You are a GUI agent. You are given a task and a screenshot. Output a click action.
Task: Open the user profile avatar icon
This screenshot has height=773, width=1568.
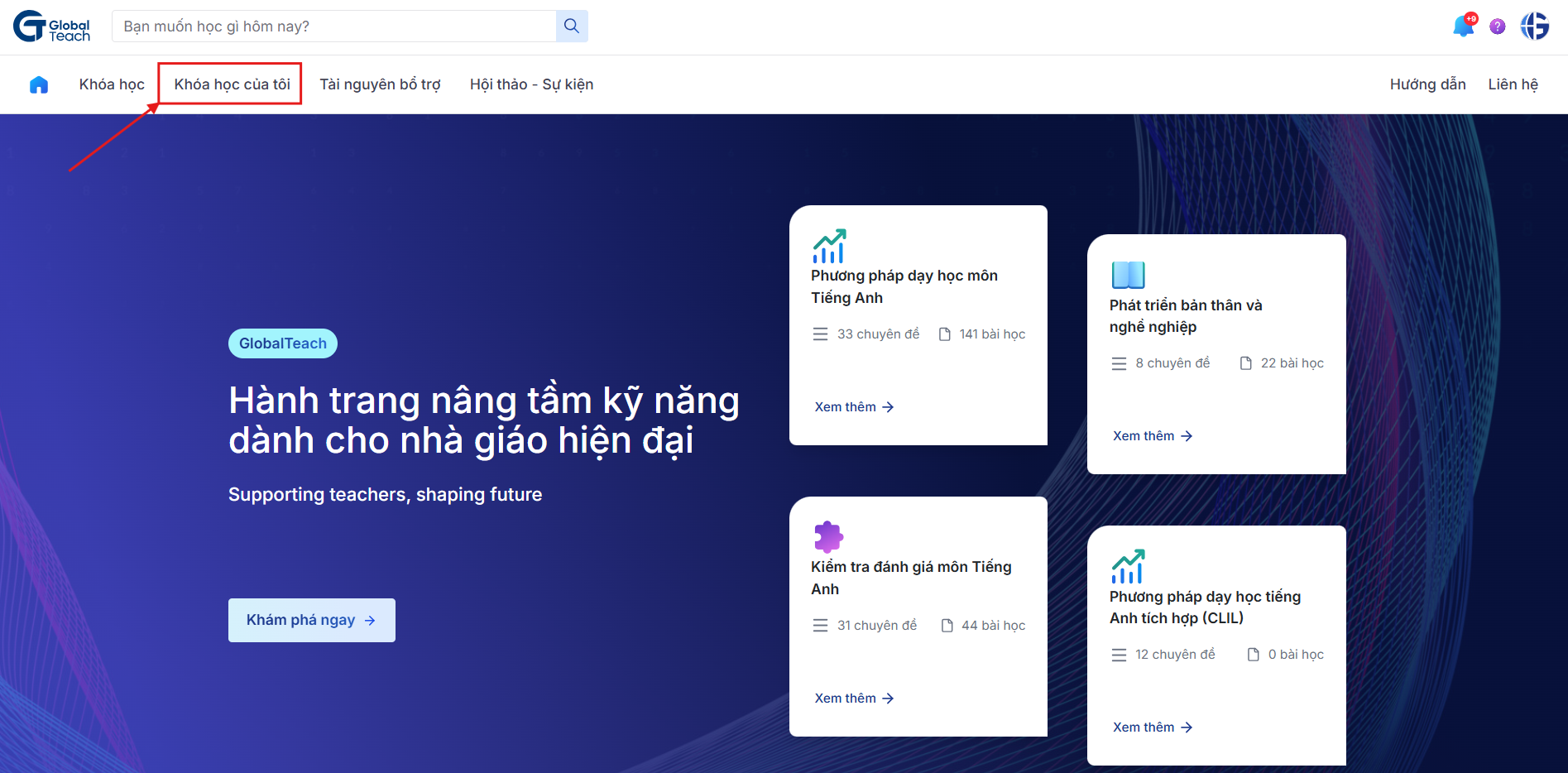pos(1535,26)
